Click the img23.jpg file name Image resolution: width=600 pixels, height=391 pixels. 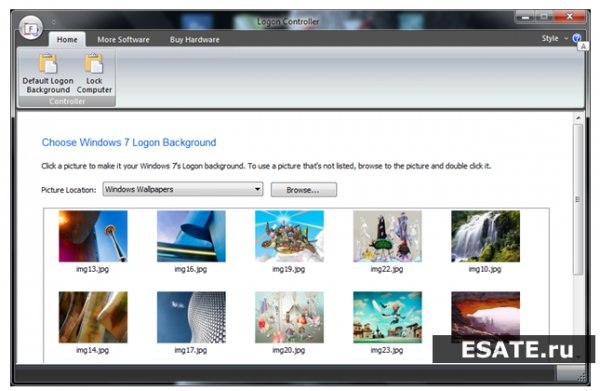pos(387,350)
